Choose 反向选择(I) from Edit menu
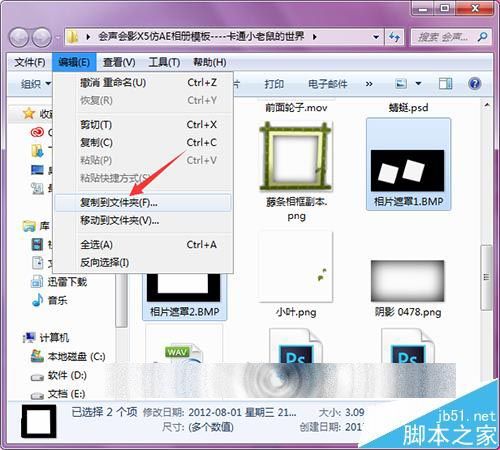 (143, 263)
